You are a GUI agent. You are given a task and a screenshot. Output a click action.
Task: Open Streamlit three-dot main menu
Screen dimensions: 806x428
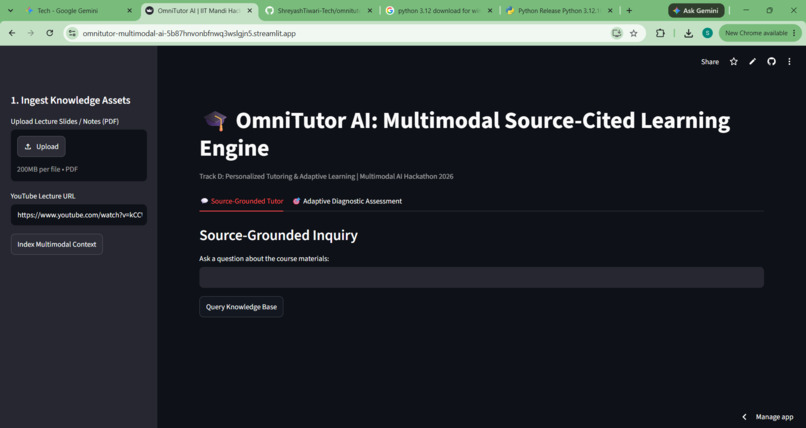coord(790,62)
